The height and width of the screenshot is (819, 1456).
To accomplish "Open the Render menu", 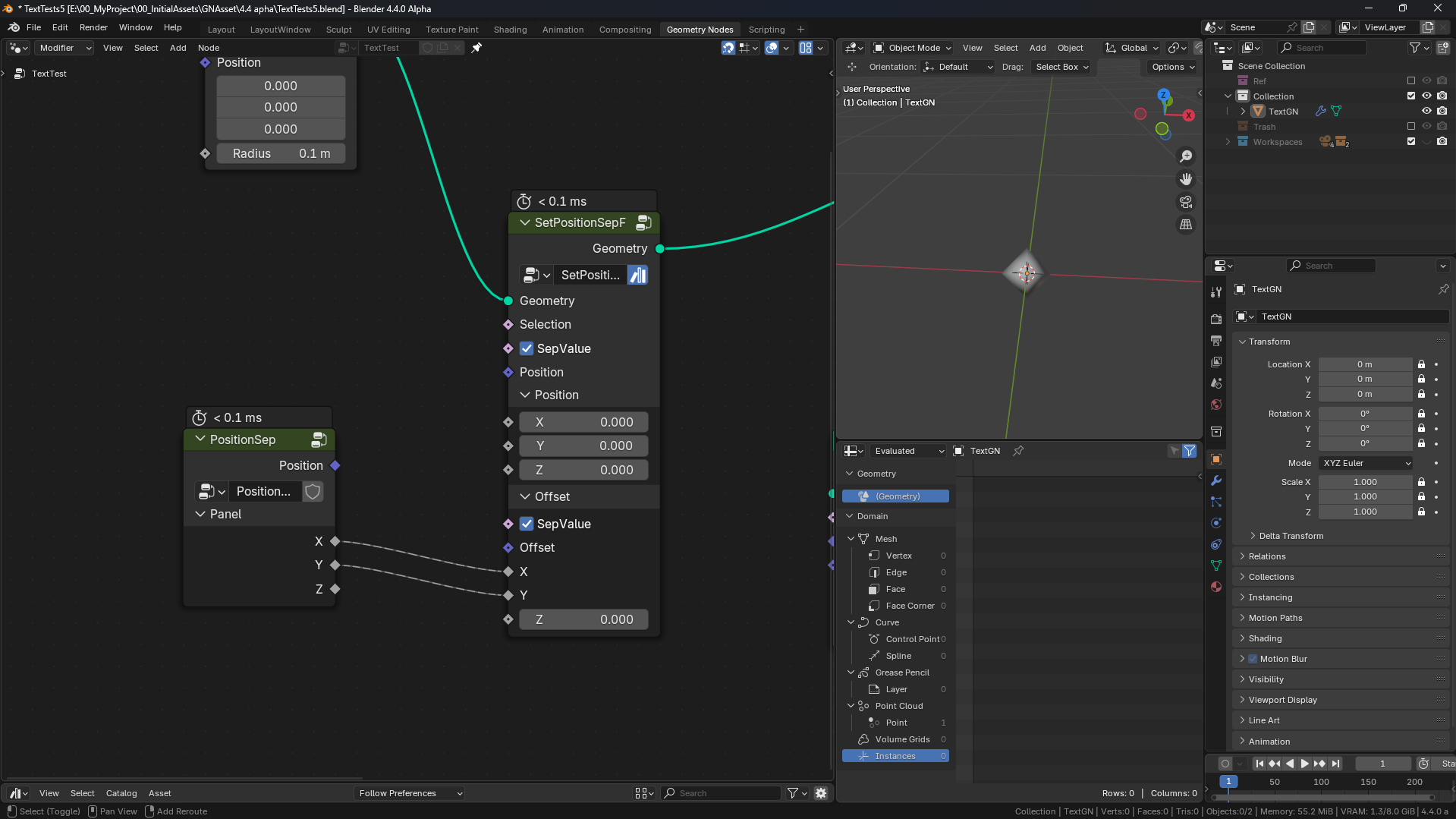I will [93, 27].
